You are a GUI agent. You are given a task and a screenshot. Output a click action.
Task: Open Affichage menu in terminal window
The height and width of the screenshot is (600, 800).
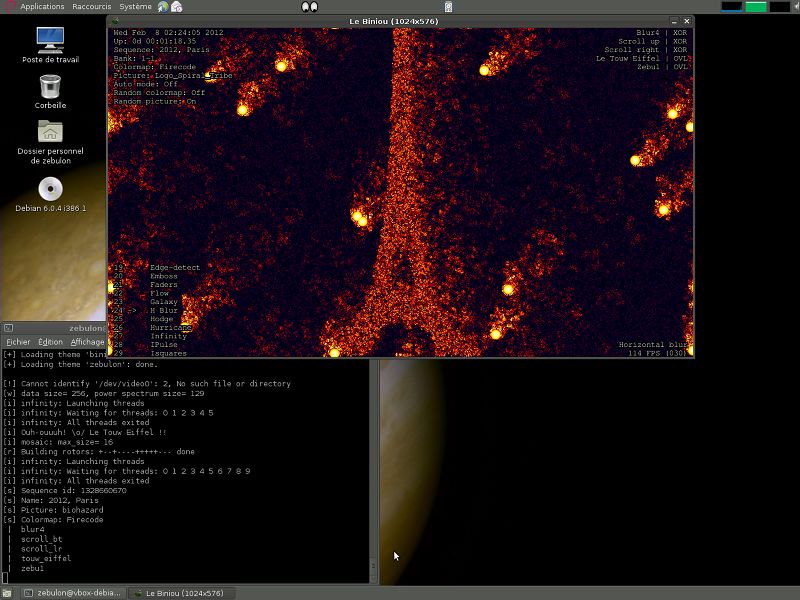(x=87, y=342)
